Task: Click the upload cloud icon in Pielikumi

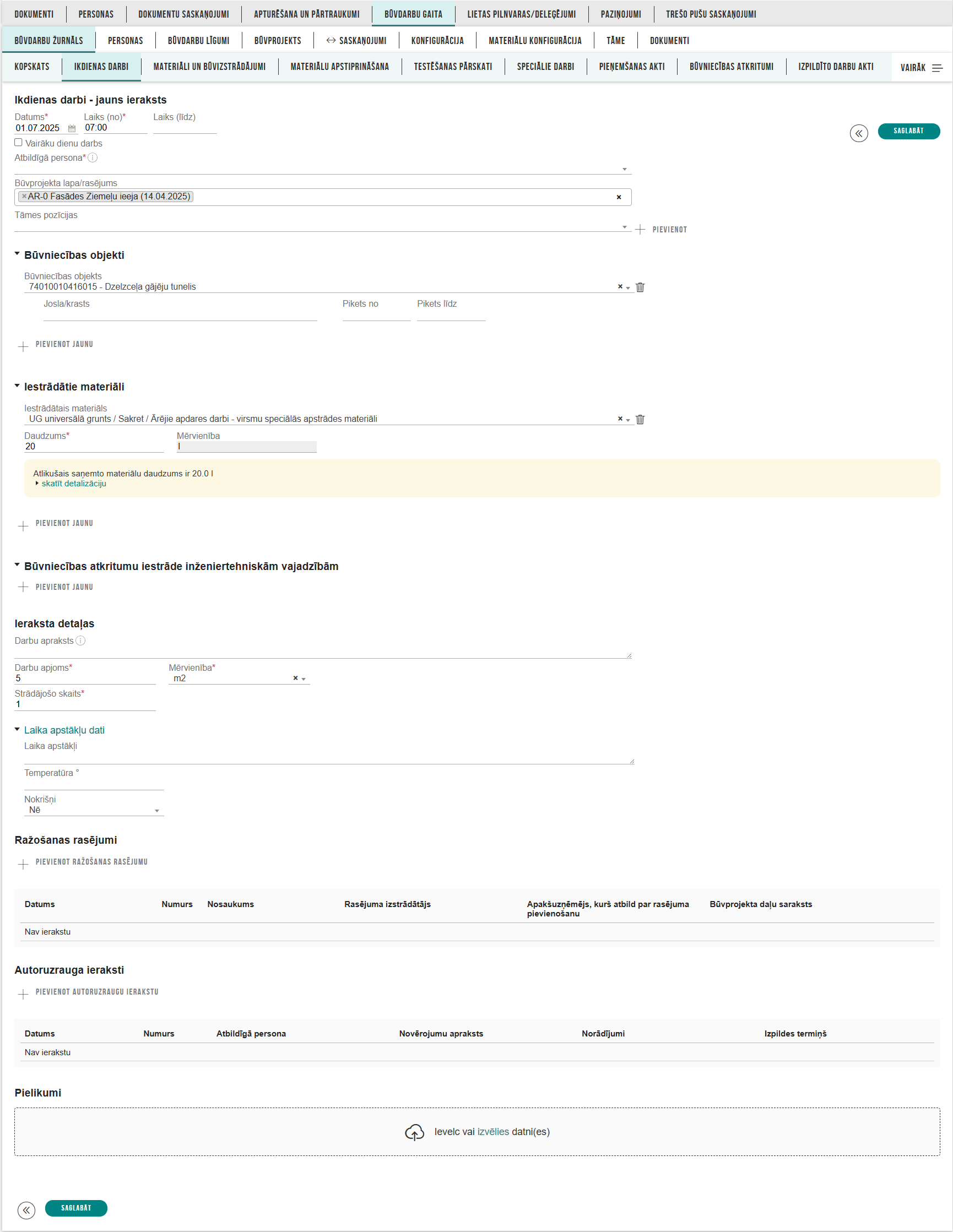Action: click(414, 1132)
